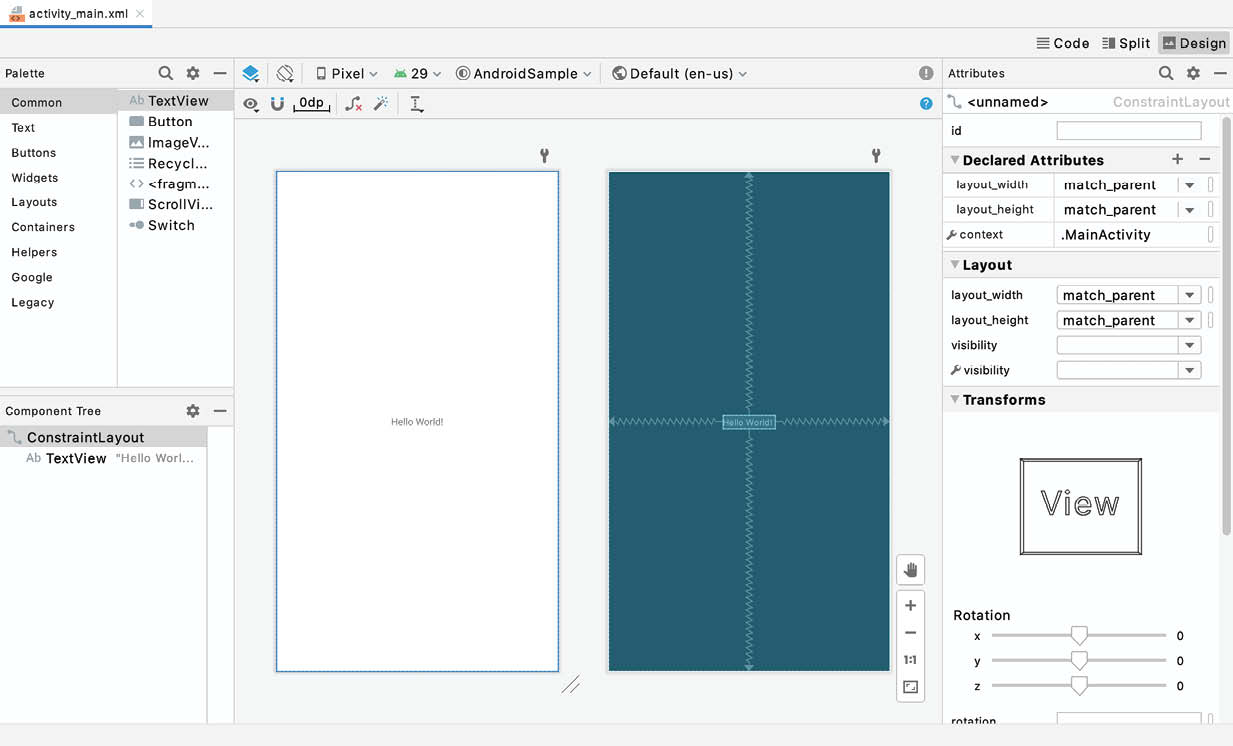Screen dimensions: 1233x746
Task: Open the Attributes panel settings gear
Action: click(1193, 73)
